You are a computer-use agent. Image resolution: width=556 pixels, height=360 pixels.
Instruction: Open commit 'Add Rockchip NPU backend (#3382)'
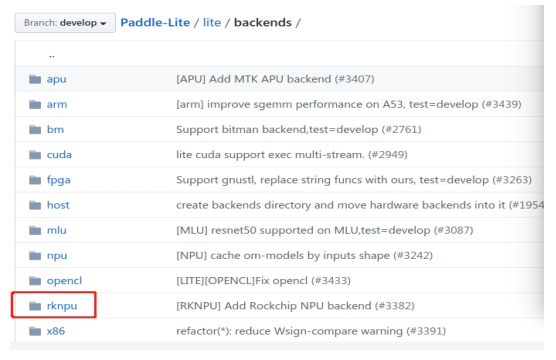(x=295, y=306)
